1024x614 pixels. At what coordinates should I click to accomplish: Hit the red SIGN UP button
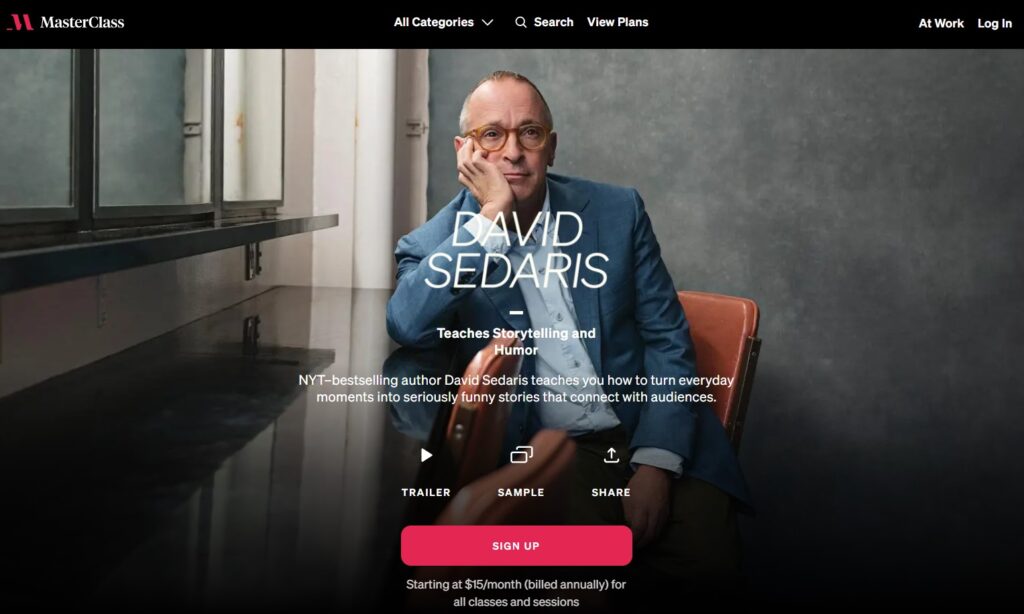point(516,545)
